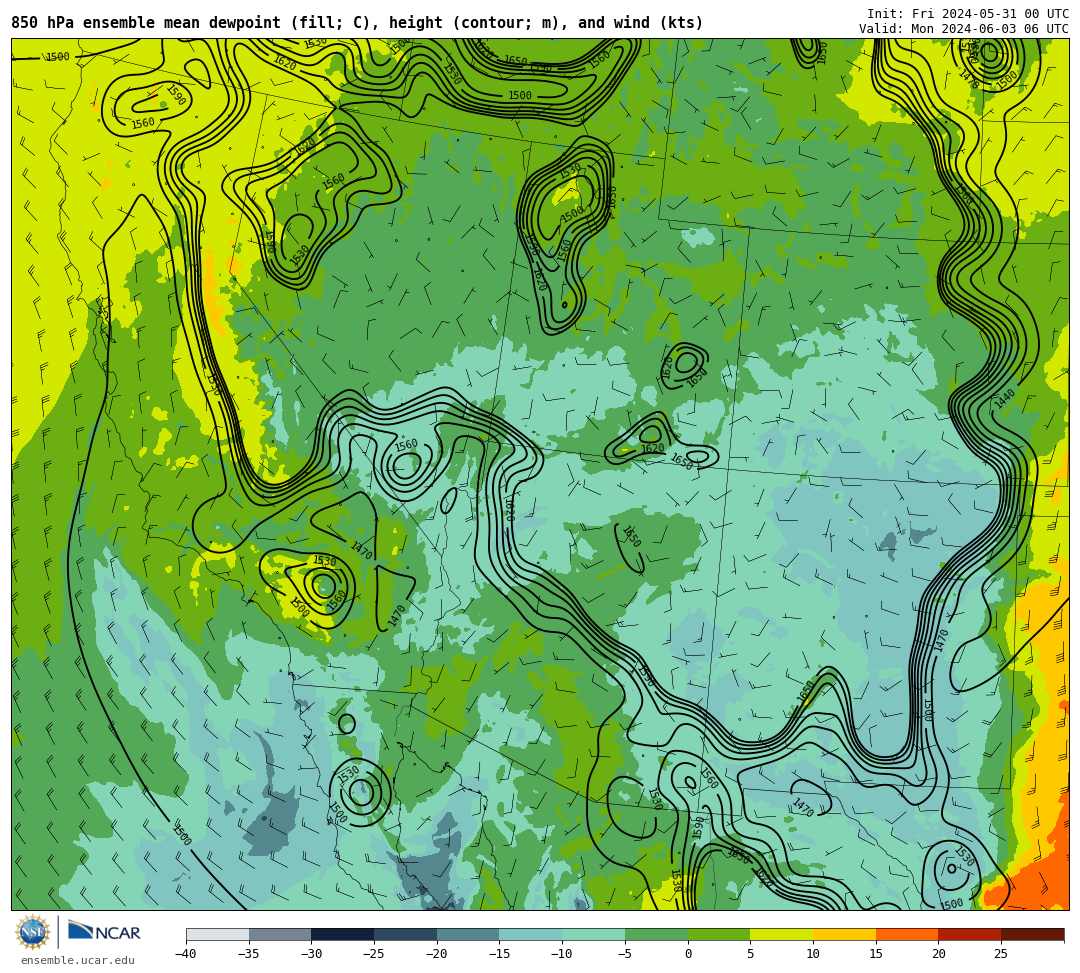The width and height of the screenshot is (1080, 973).
Task: Click the '-40' colorbar tick label
Action: click(x=186, y=954)
